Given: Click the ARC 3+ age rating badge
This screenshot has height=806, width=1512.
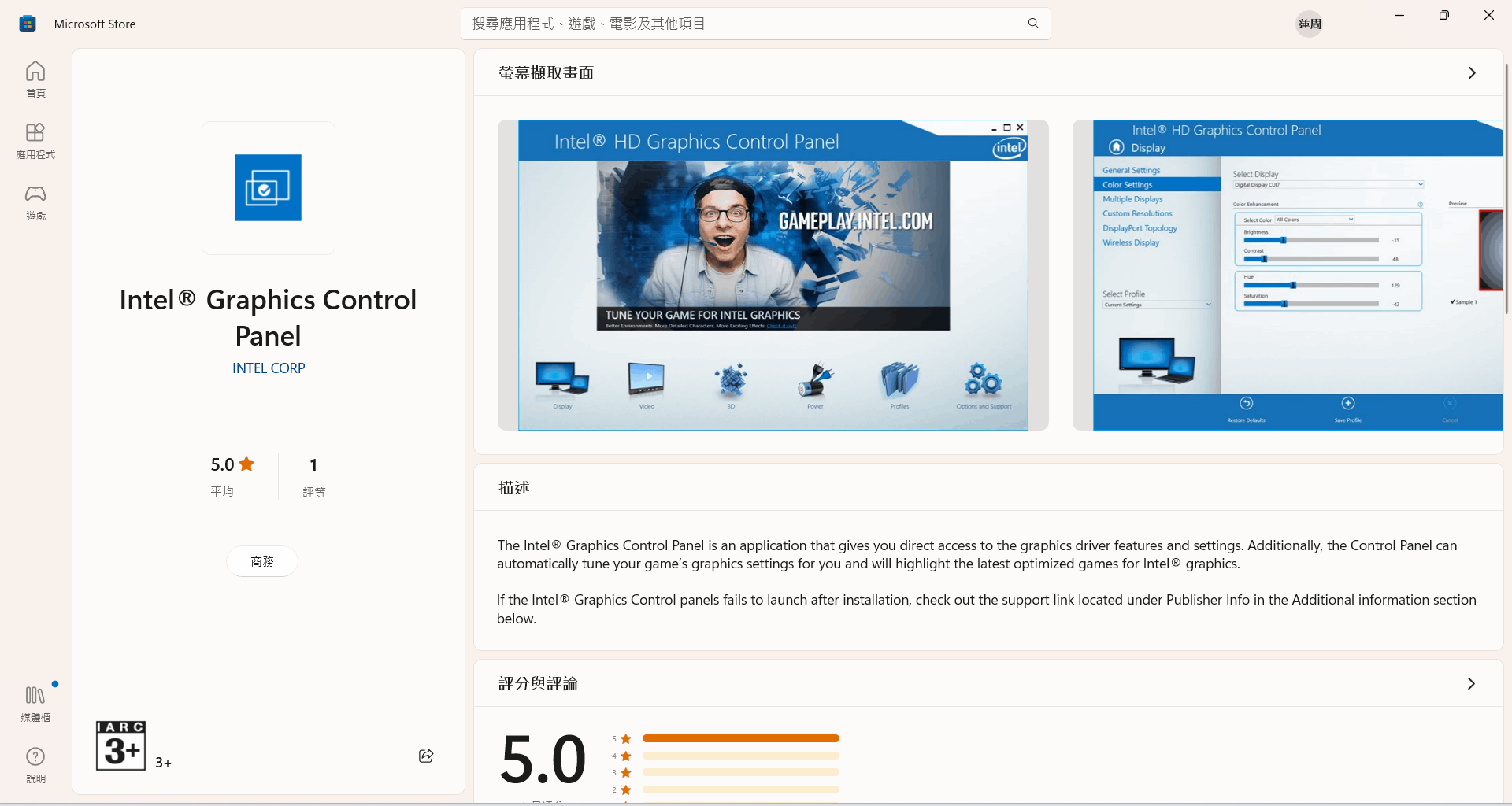Looking at the screenshot, I should [x=120, y=745].
